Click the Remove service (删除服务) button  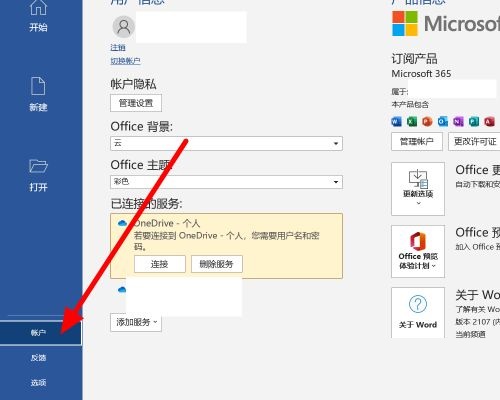(217, 264)
